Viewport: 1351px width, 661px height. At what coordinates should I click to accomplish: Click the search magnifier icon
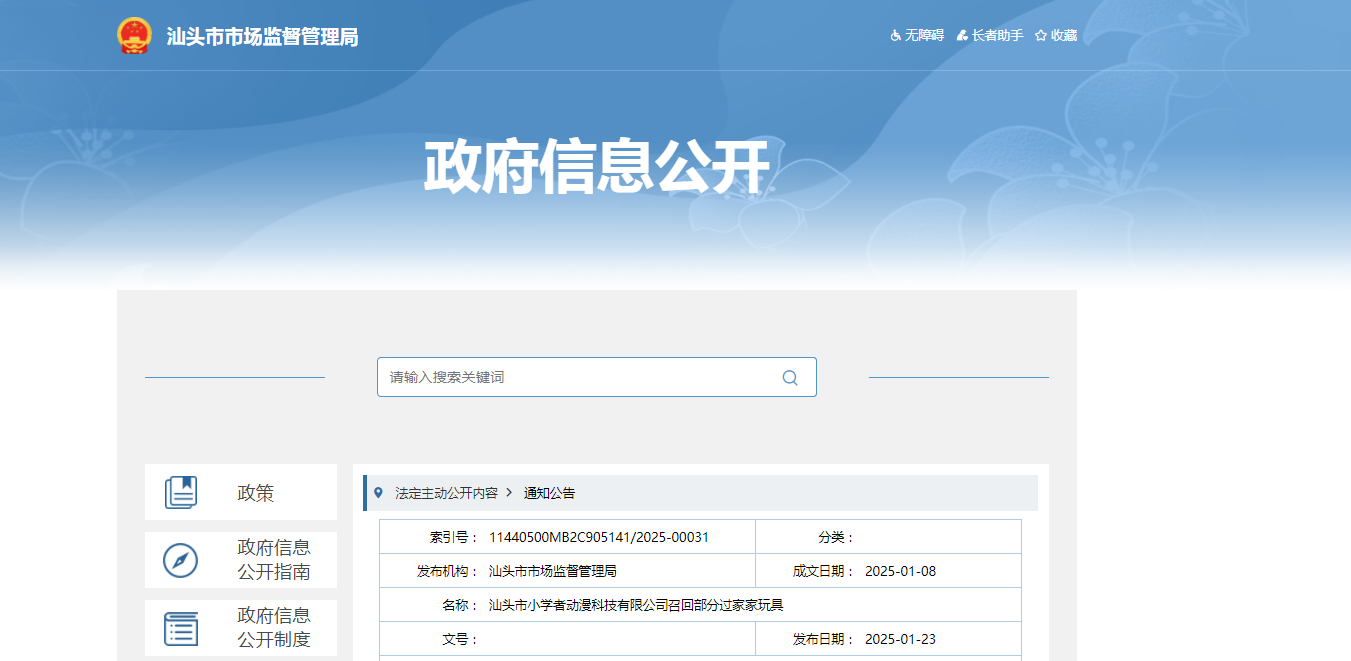pos(790,378)
